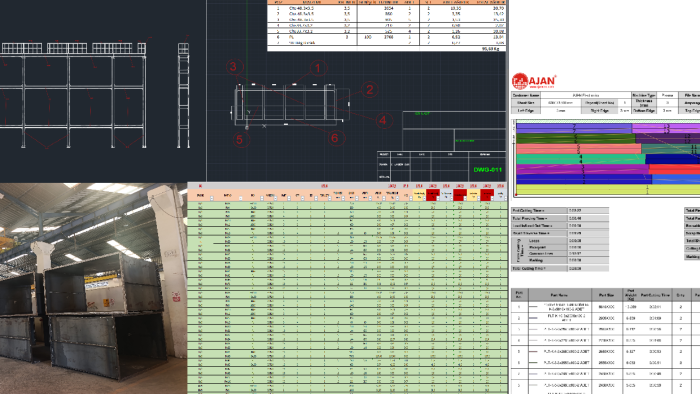Select balloon number 3 in the CAD drawing
This screenshot has height=394, width=700.
tap(233, 67)
